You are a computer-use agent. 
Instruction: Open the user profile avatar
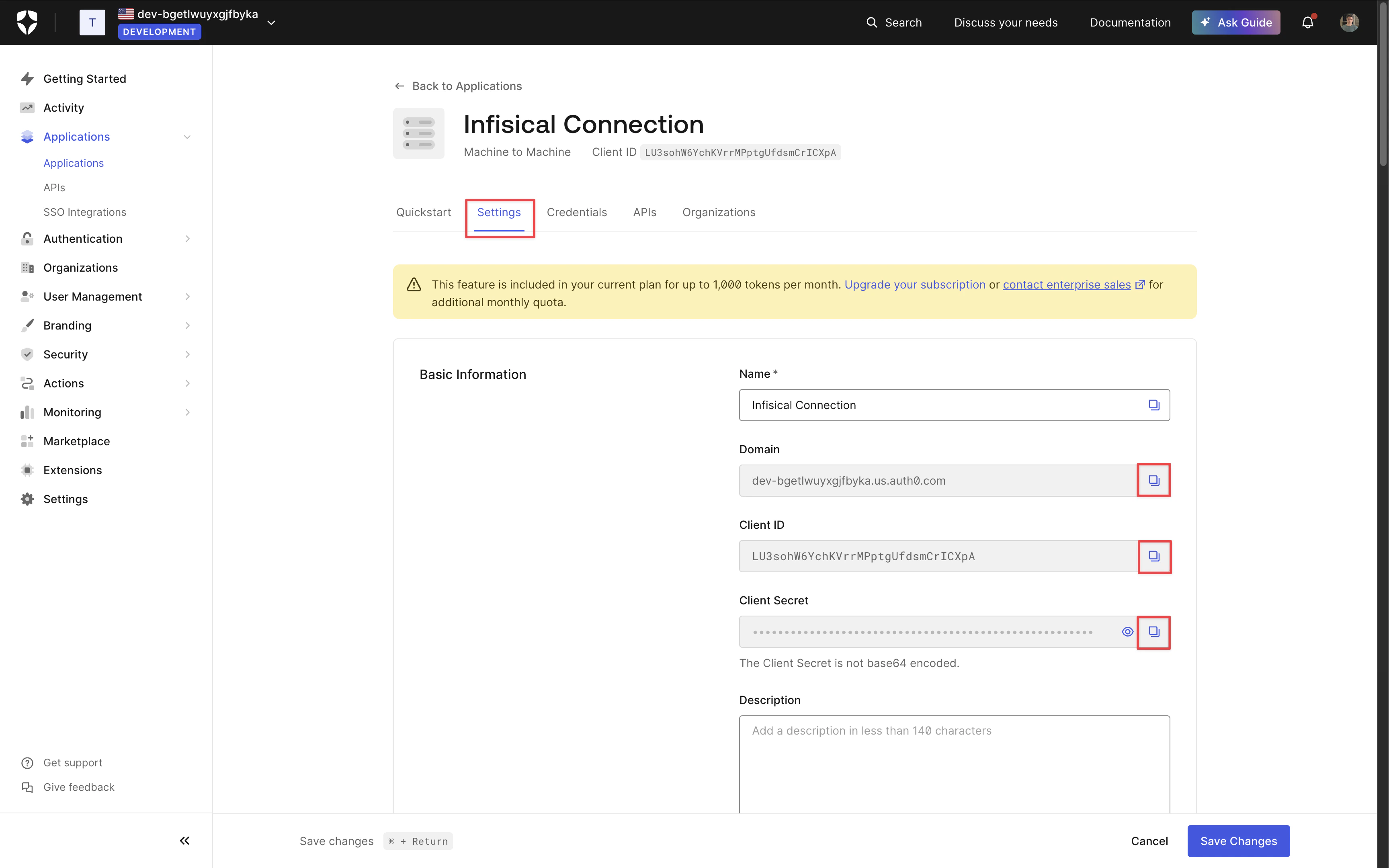[1349, 23]
